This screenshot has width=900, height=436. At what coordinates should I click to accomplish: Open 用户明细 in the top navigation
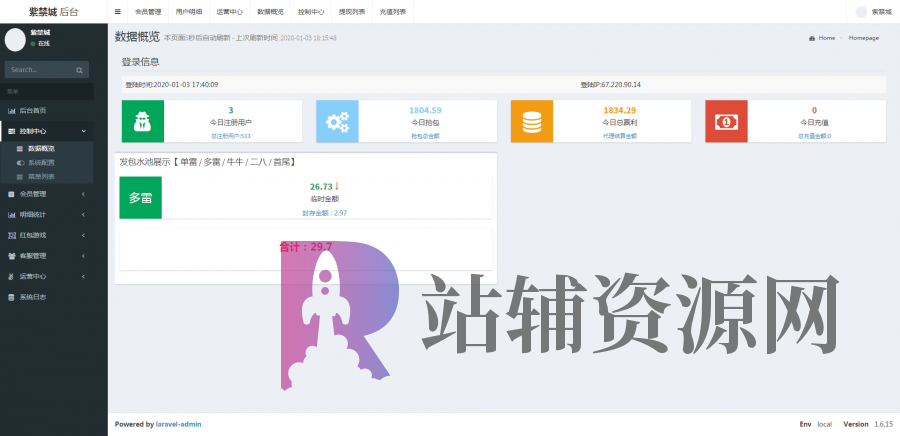189,11
